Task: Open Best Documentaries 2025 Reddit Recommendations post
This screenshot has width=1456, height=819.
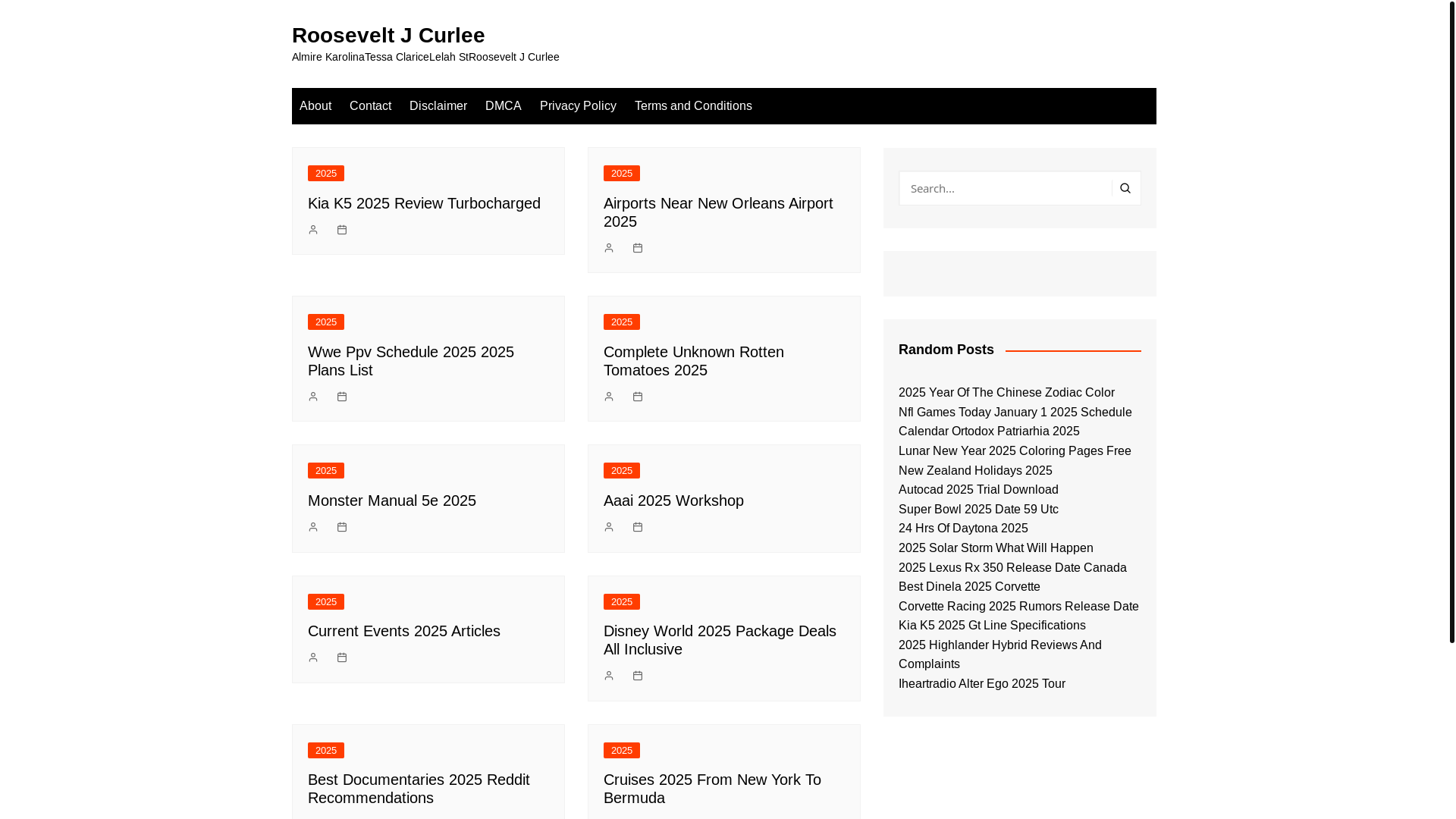Action: tap(419, 789)
